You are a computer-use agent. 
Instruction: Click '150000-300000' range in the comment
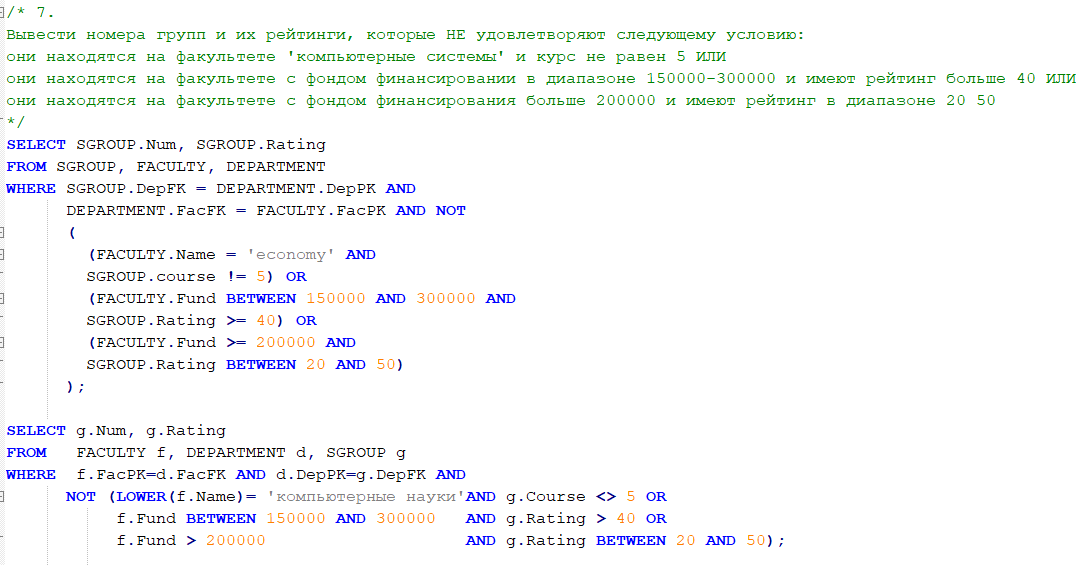[x=711, y=78]
